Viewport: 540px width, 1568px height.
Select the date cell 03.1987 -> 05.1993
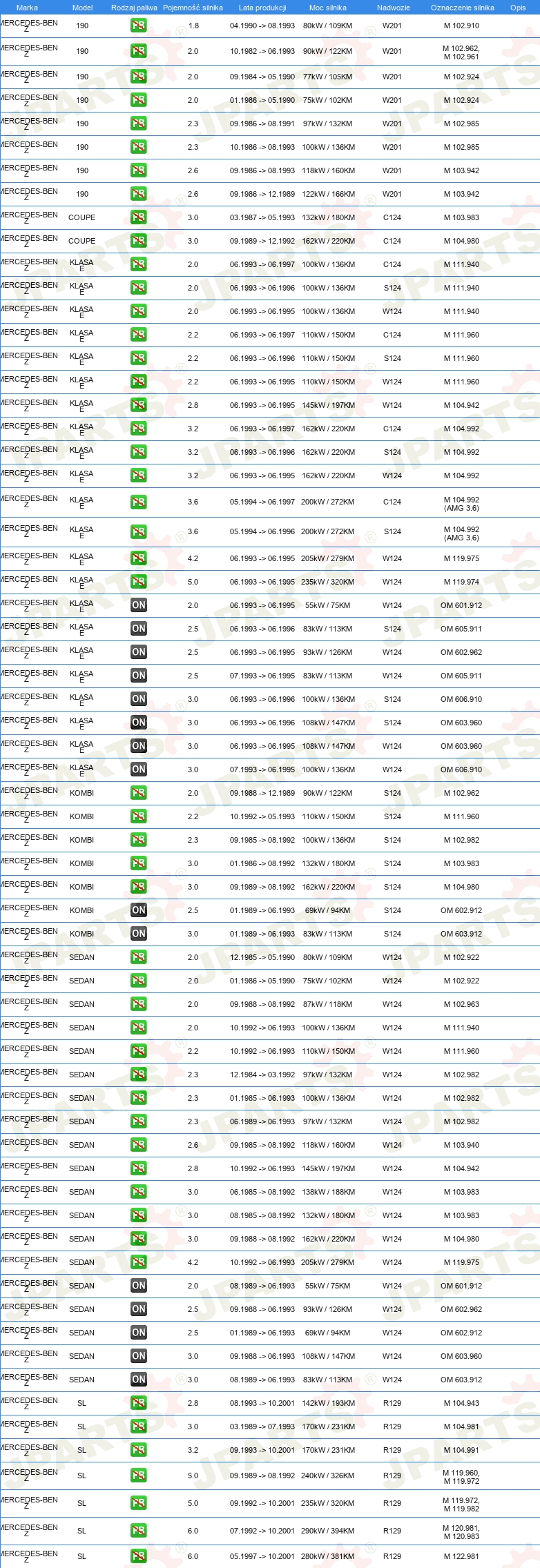click(262, 217)
